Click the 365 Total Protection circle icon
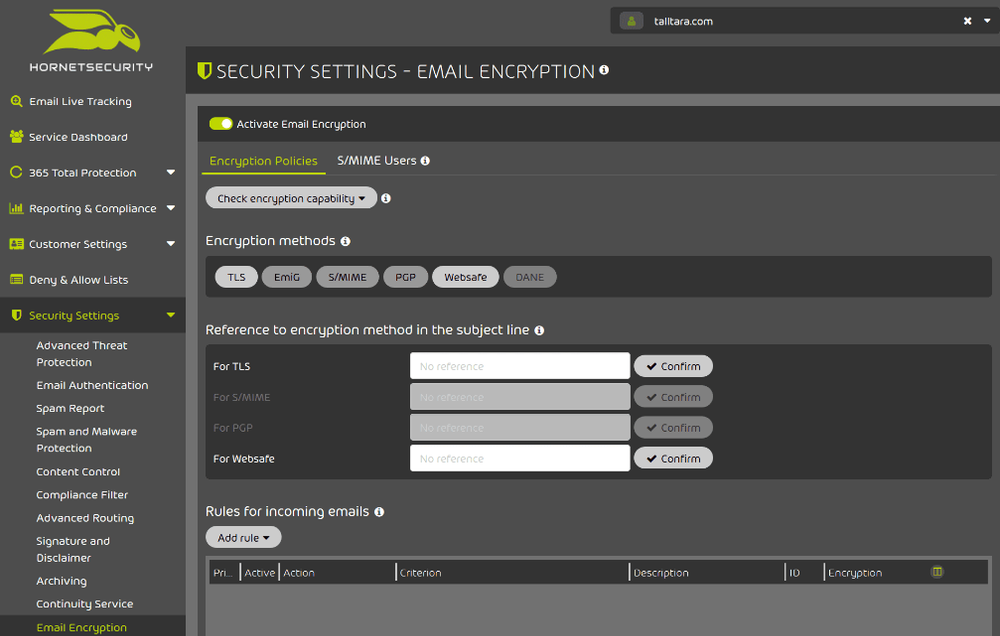The image size is (1000, 636). (x=17, y=172)
